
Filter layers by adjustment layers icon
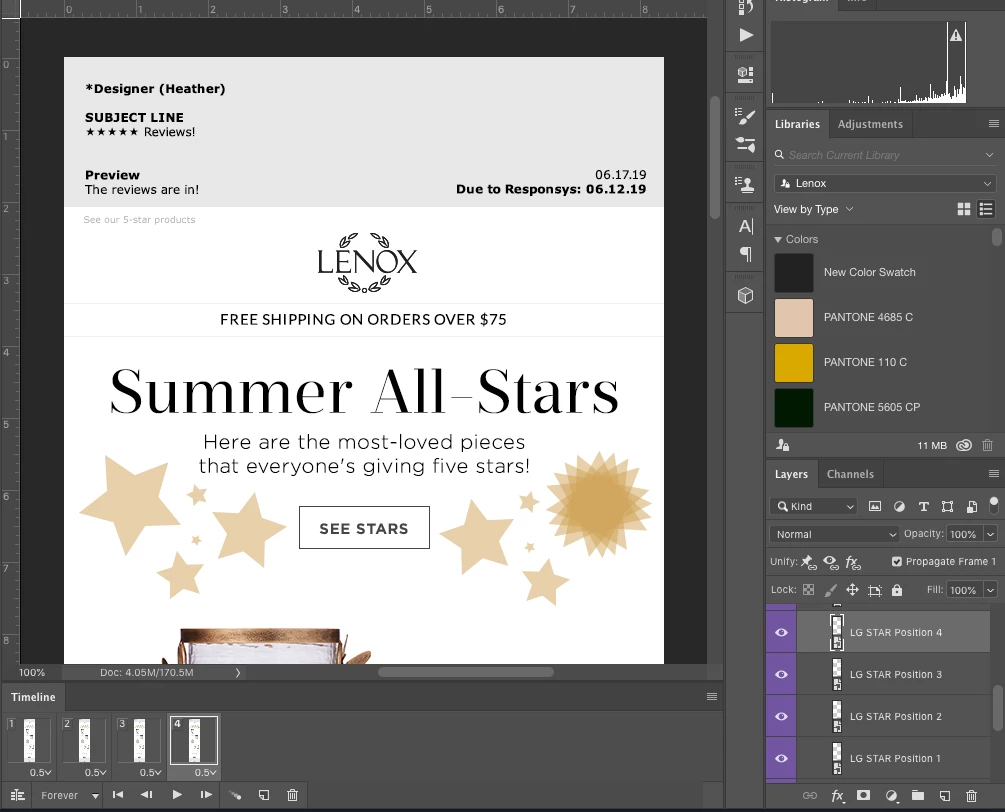tap(899, 506)
